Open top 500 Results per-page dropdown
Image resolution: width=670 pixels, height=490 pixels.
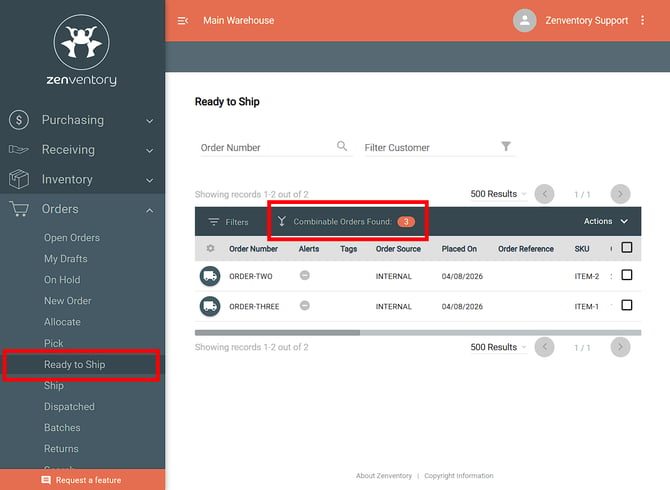click(x=498, y=194)
